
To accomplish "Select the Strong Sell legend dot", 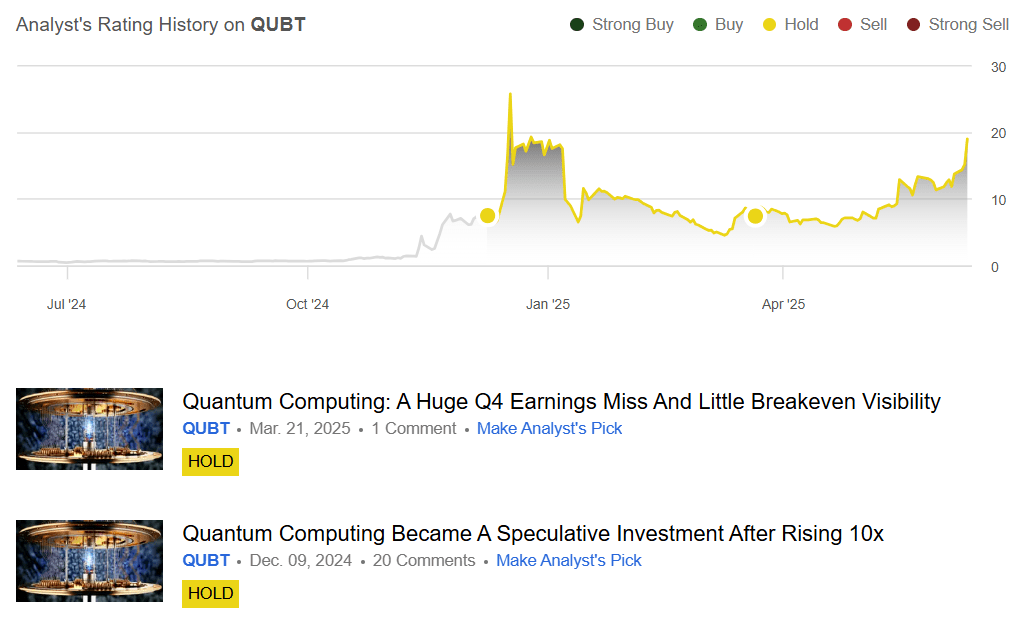I will pyautogui.click(x=913, y=24).
